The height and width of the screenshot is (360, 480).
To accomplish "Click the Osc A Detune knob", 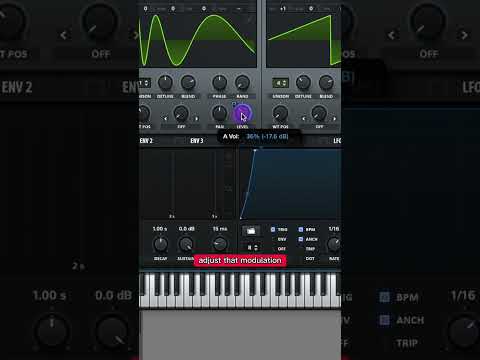I will click(x=165, y=82).
